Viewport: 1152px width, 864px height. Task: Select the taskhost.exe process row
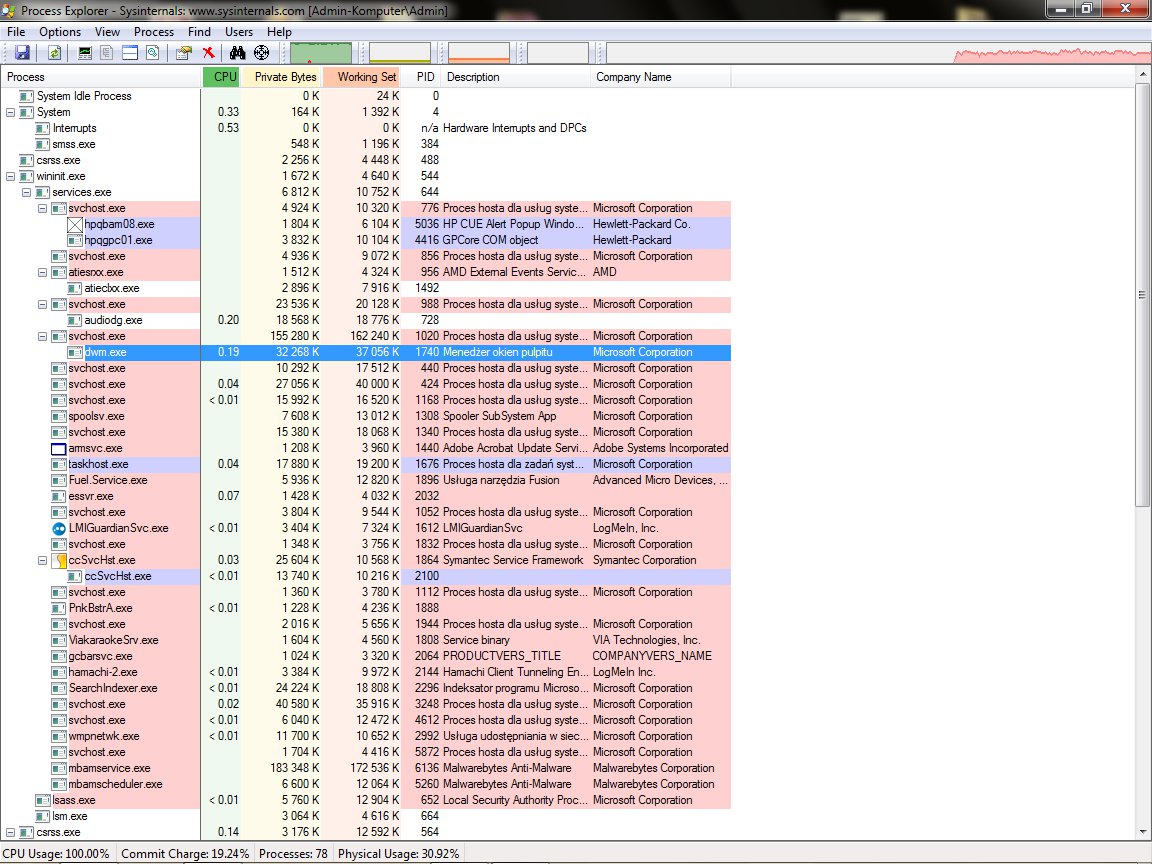coord(366,464)
